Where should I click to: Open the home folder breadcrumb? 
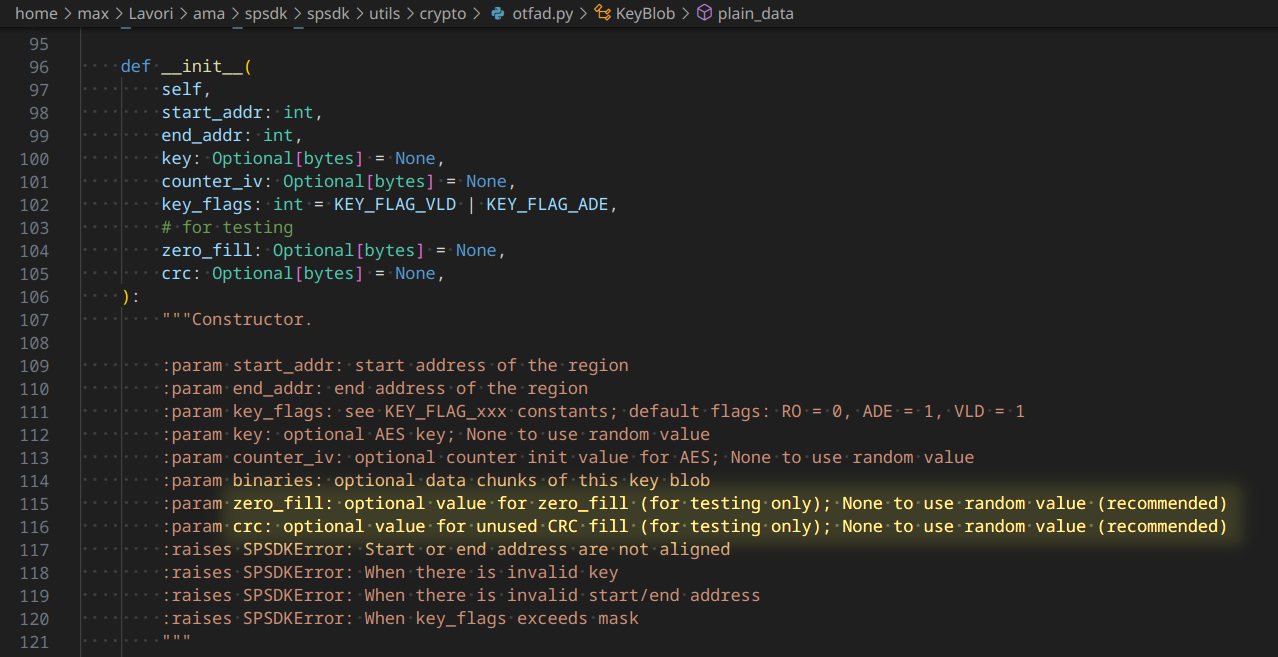[x=36, y=13]
